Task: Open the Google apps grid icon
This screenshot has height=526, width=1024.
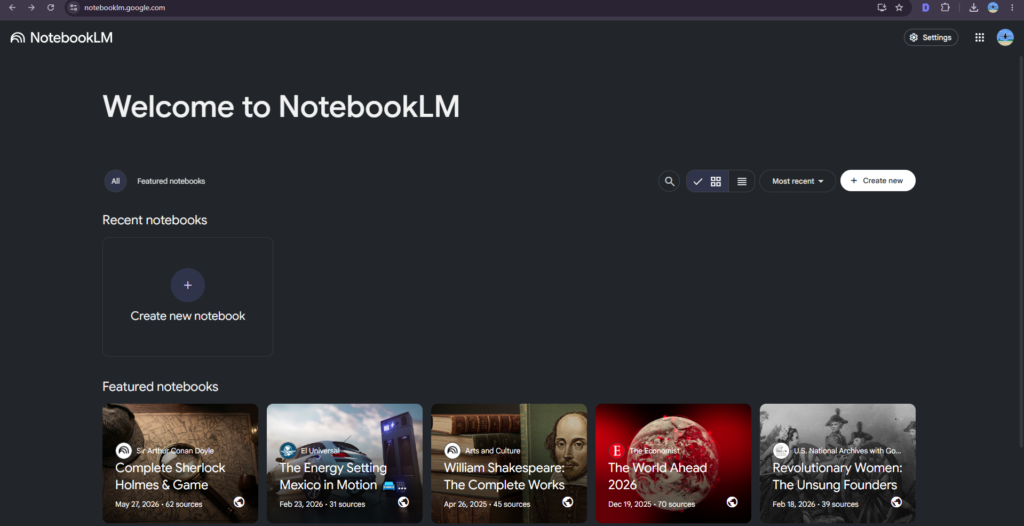Action: (980, 38)
